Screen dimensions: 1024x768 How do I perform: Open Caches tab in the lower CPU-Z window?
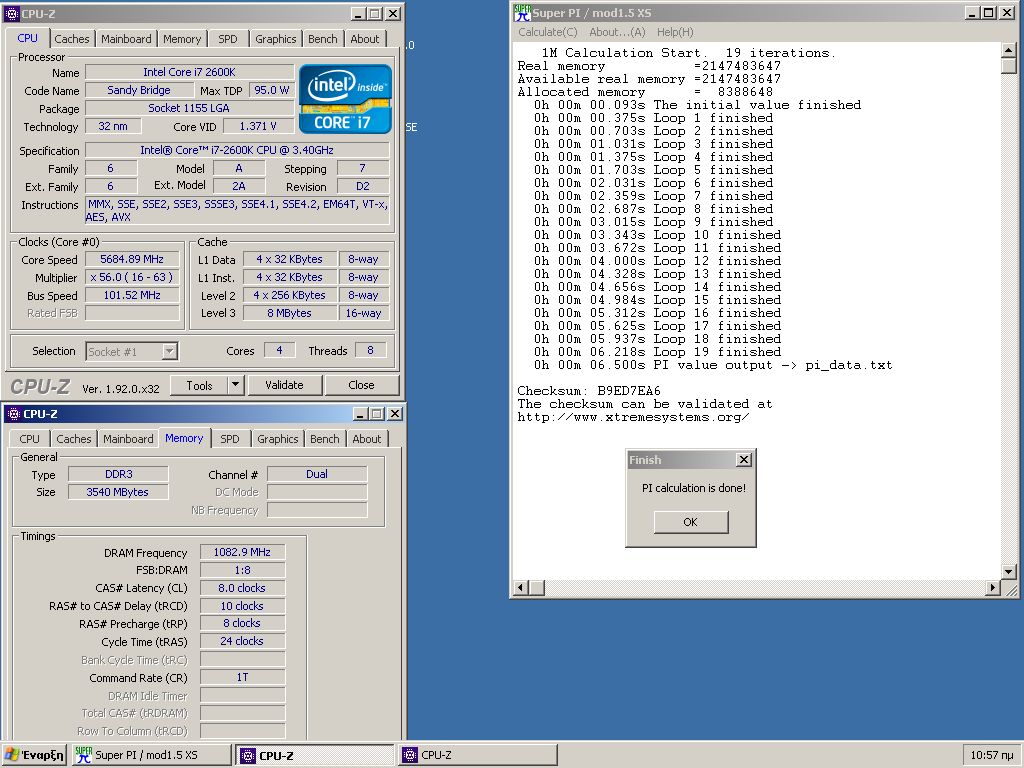coord(74,439)
